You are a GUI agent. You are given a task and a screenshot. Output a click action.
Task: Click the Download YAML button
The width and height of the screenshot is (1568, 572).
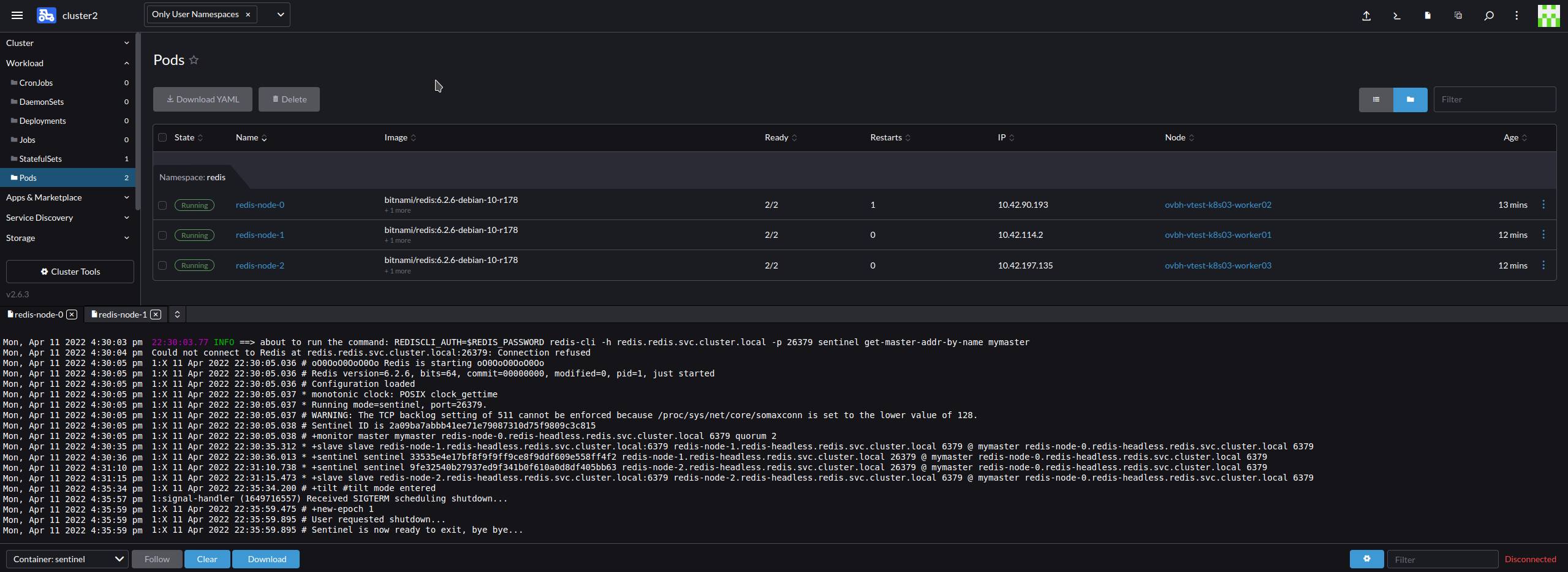click(x=202, y=99)
